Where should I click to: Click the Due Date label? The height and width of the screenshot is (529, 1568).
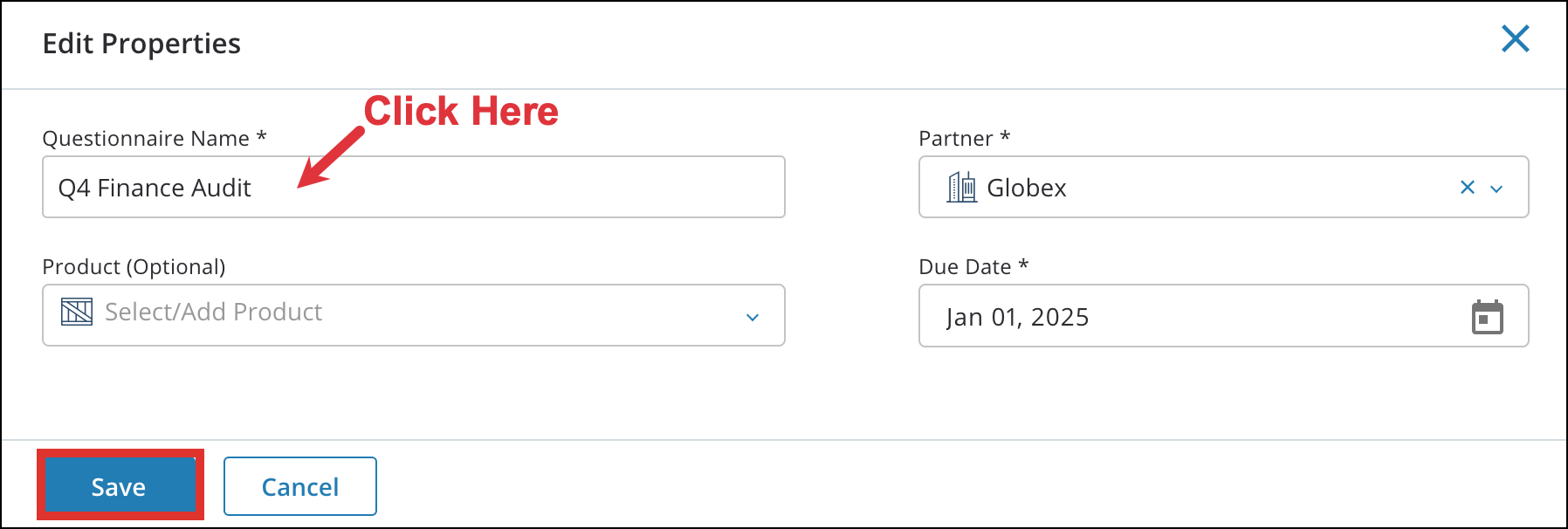tap(972, 267)
